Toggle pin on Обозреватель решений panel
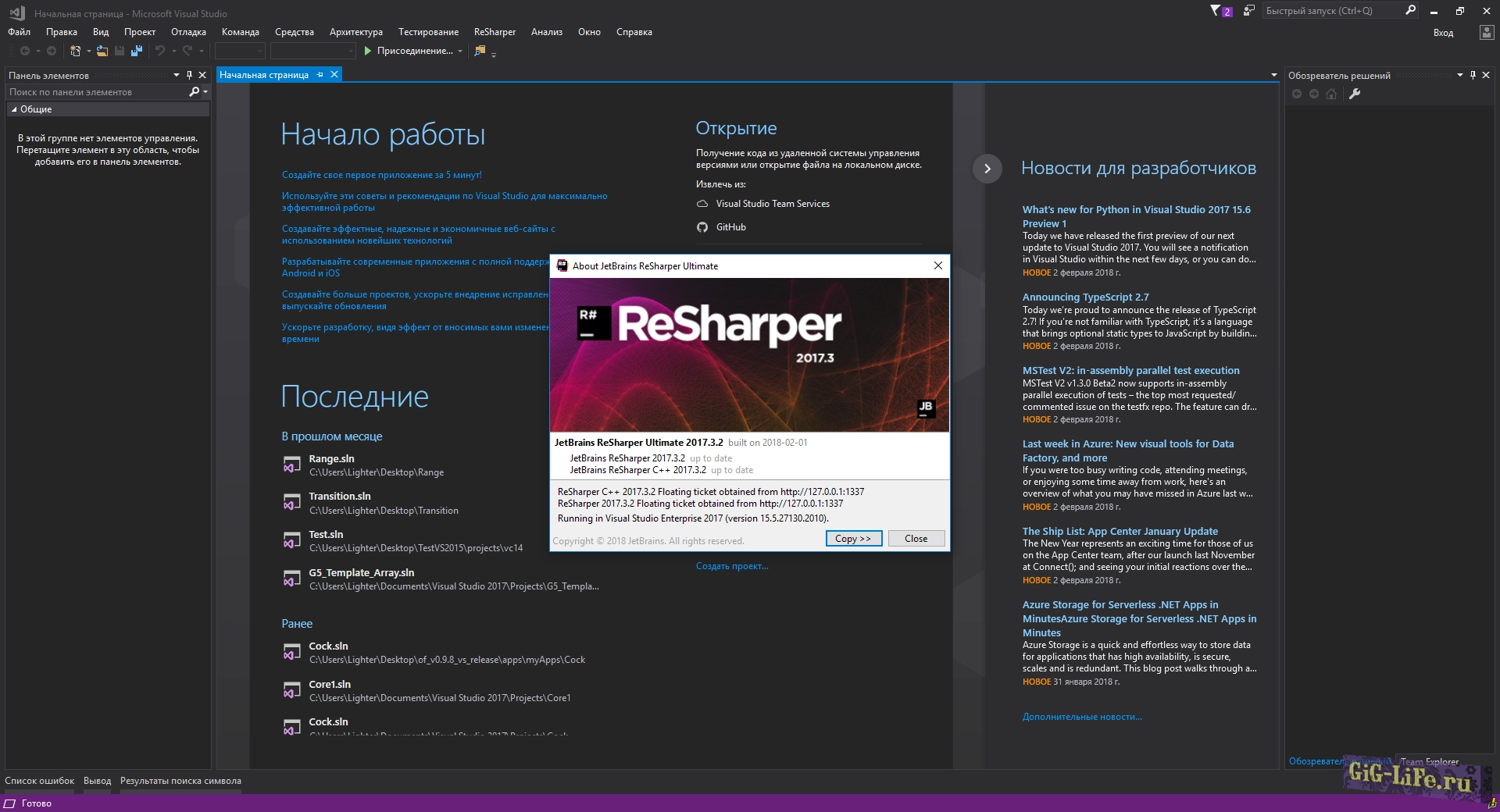Screen dimensions: 1500x812 [1473, 76]
